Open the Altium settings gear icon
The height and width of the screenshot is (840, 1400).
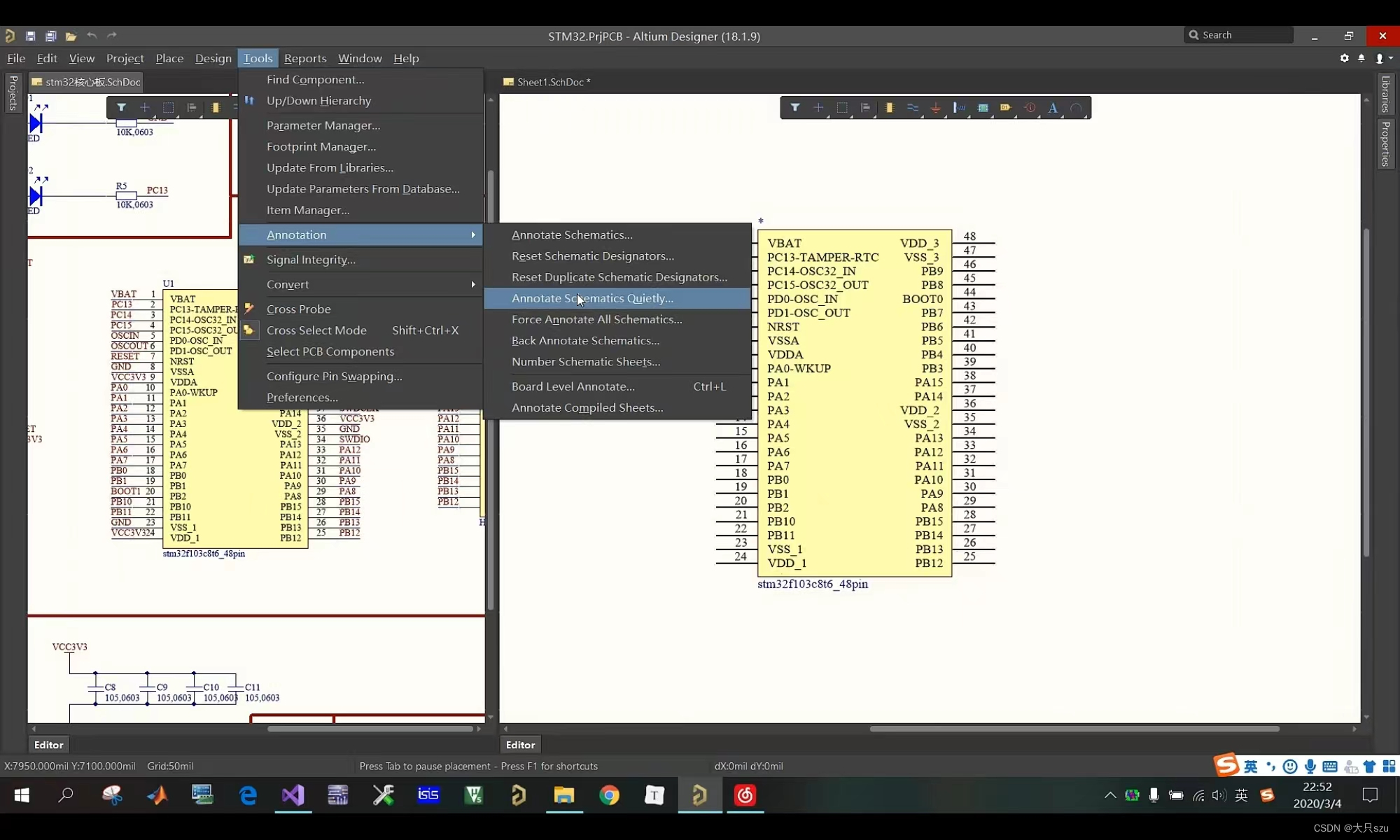tap(1344, 58)
